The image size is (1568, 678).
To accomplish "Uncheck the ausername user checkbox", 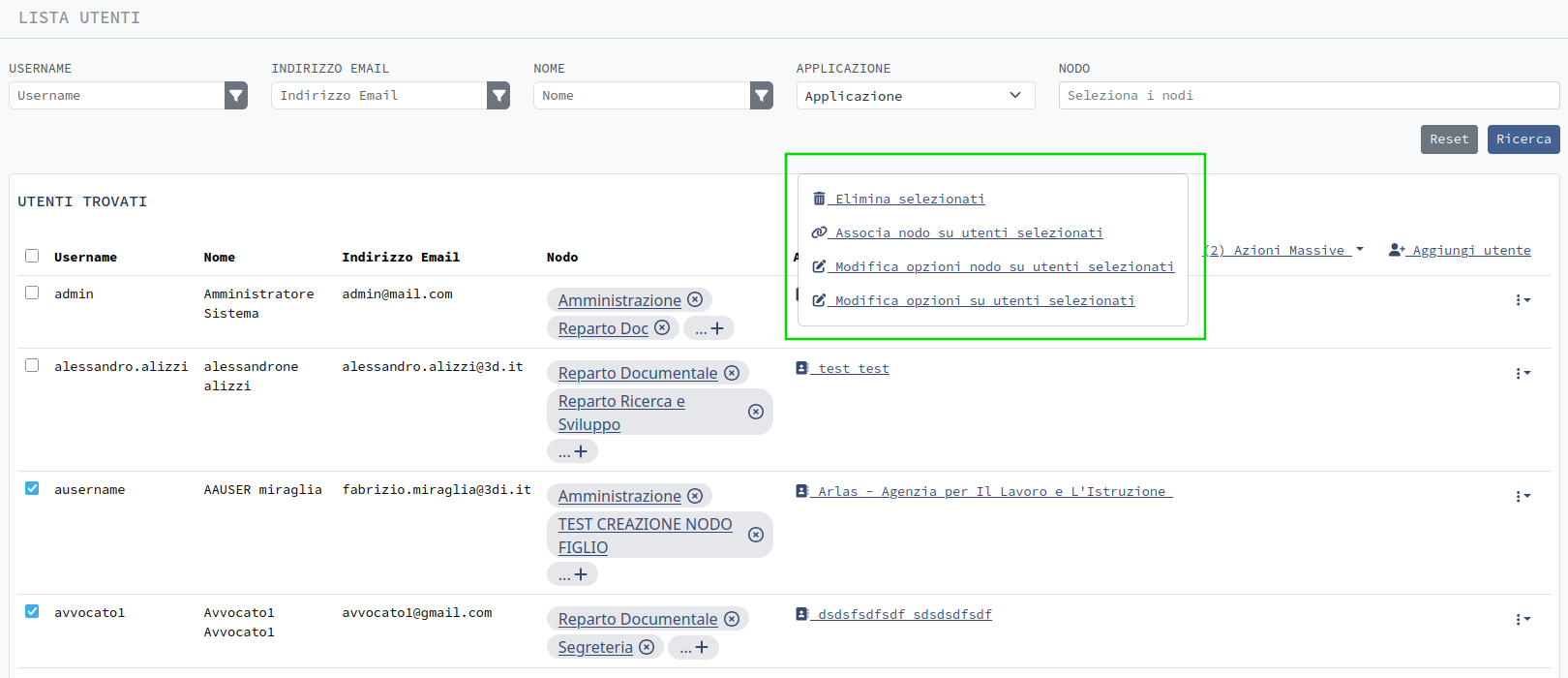I will pos(32,488).
